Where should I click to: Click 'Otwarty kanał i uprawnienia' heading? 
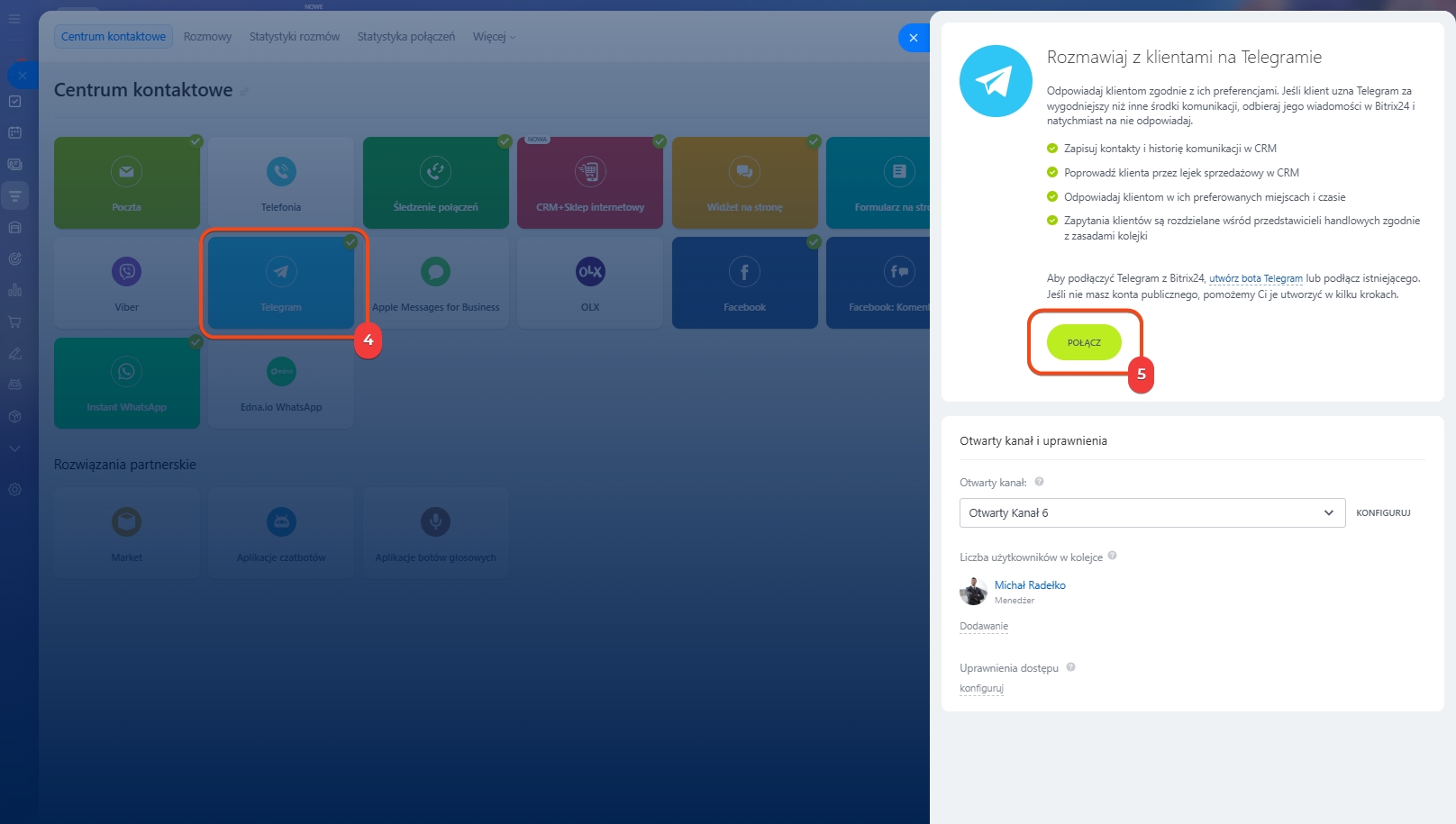coord(1033,441)
